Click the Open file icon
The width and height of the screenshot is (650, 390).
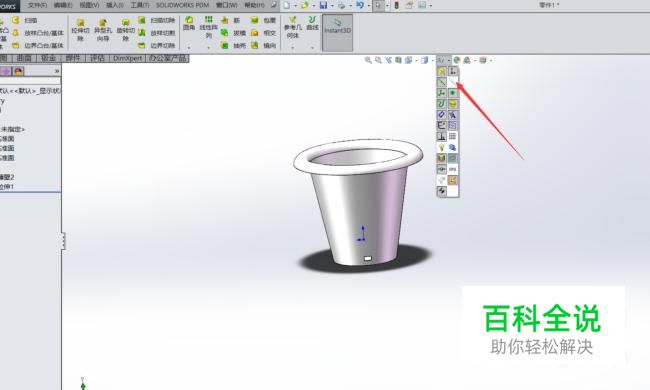pos(305,5)
